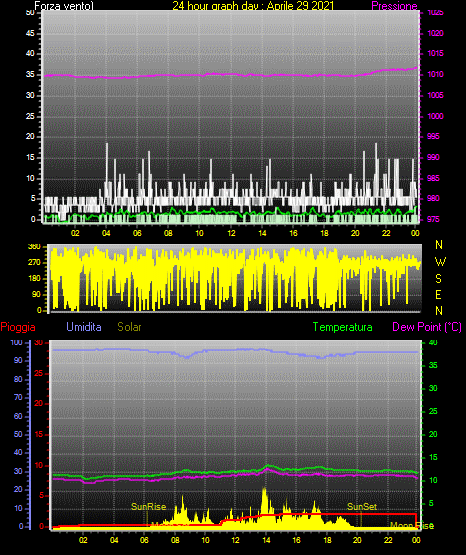Image resolution: width=466 pixels, height=555 pixels.
Task: Click wind direction axis value 270
Action: [x=34, y=263]
